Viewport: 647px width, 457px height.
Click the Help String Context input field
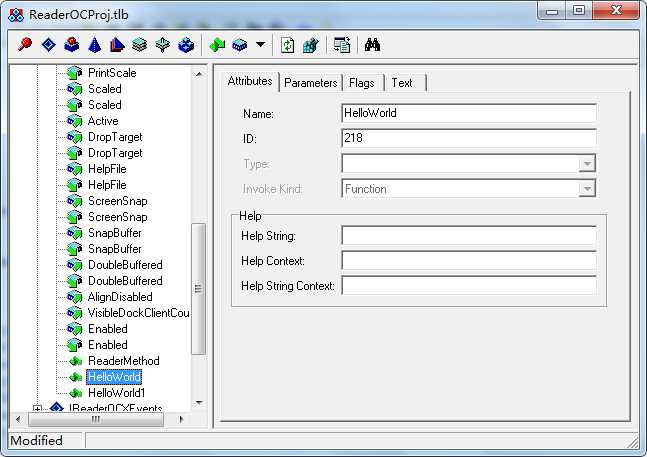point(469,285)
